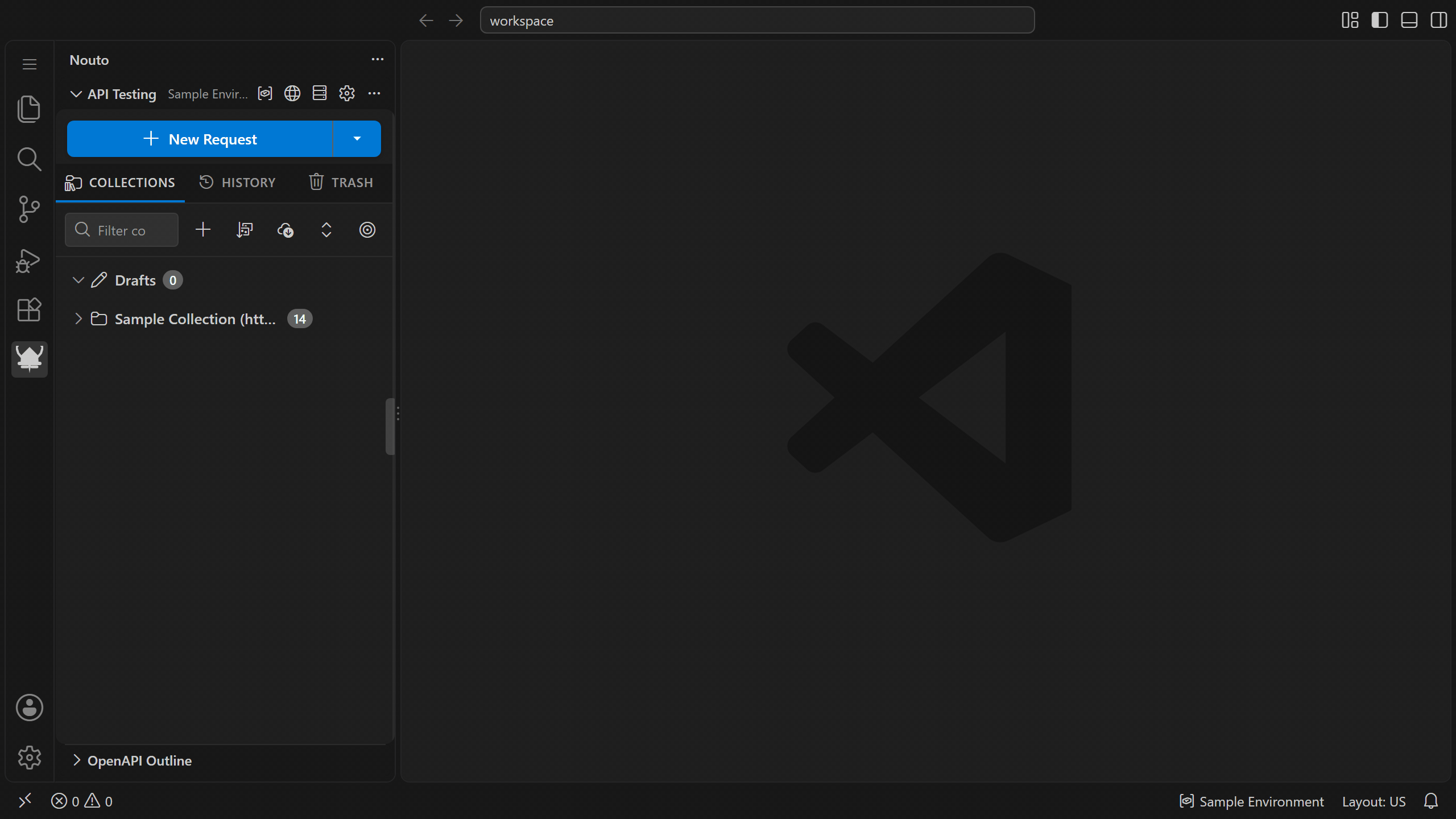1456x819 pixels.
Task: Collapse the Drafts group
Action: (78, 280)
